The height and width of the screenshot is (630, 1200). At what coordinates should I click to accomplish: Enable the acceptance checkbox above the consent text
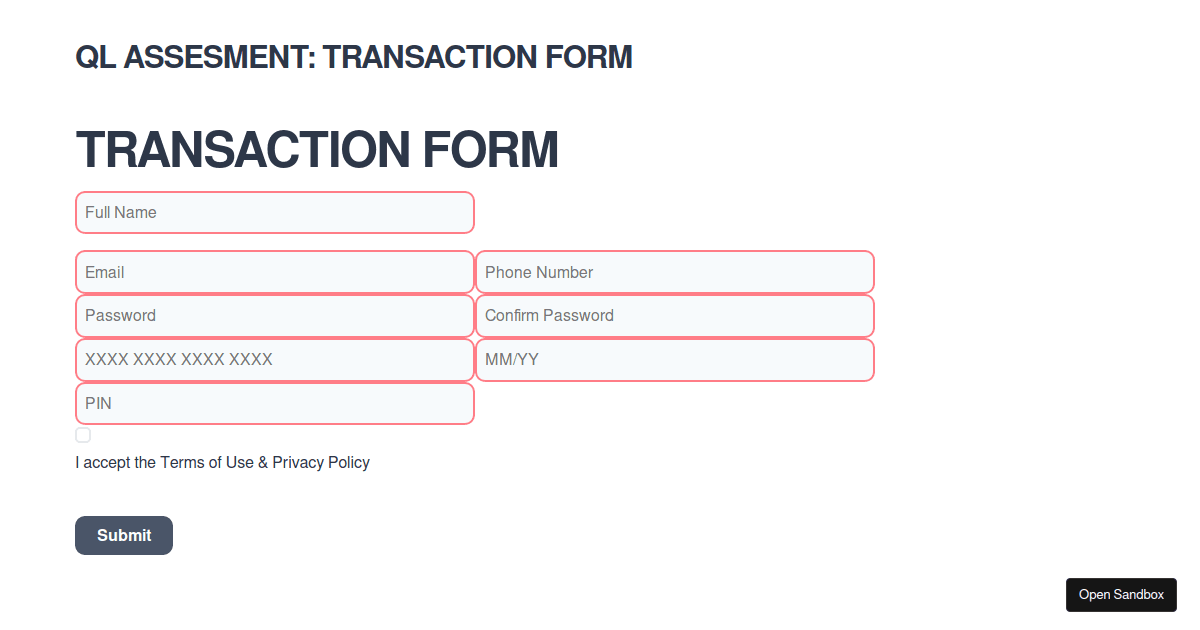[83, 434]
